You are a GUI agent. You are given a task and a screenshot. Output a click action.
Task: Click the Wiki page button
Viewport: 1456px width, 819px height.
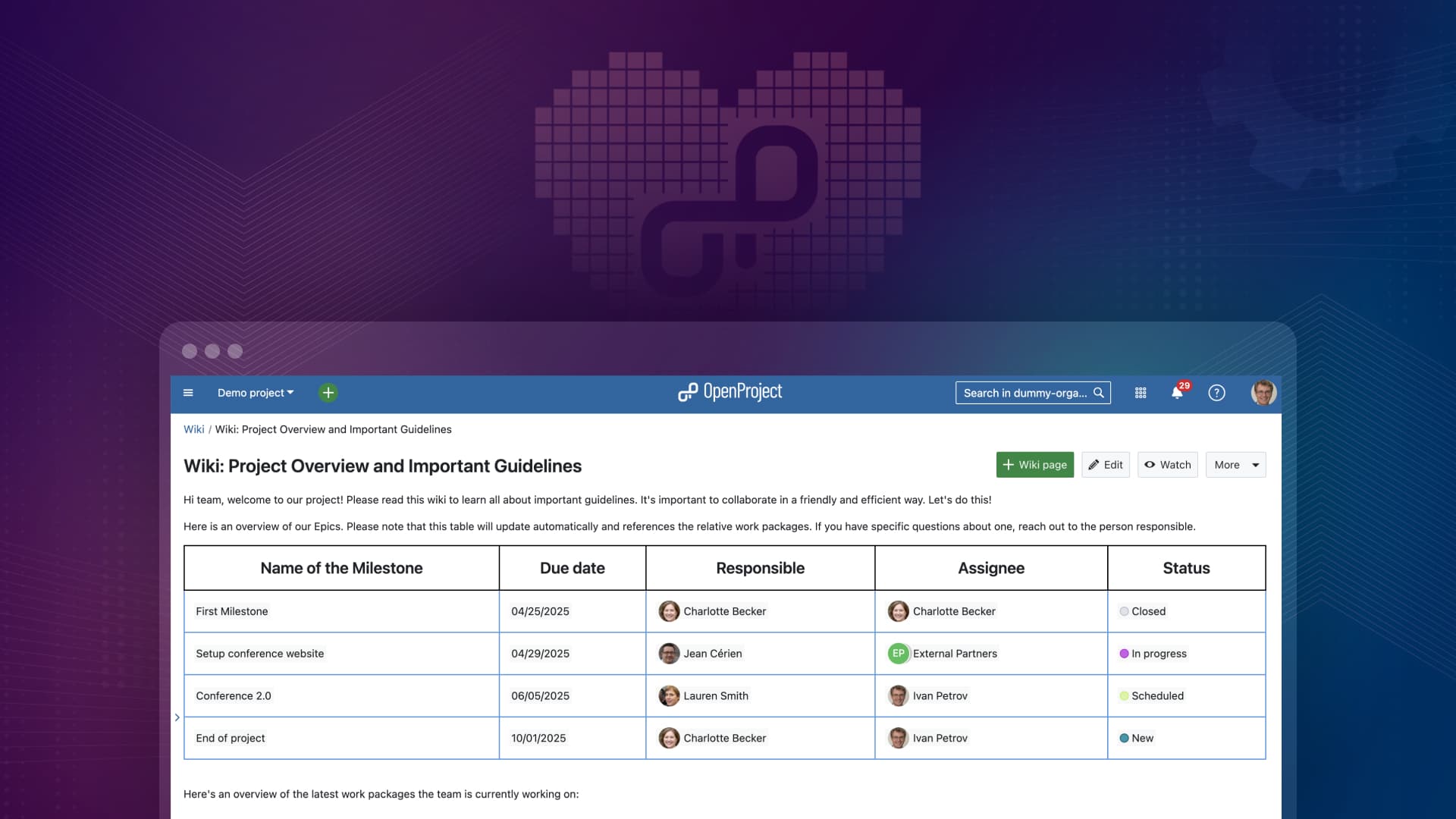click(x=1035, y=465)
